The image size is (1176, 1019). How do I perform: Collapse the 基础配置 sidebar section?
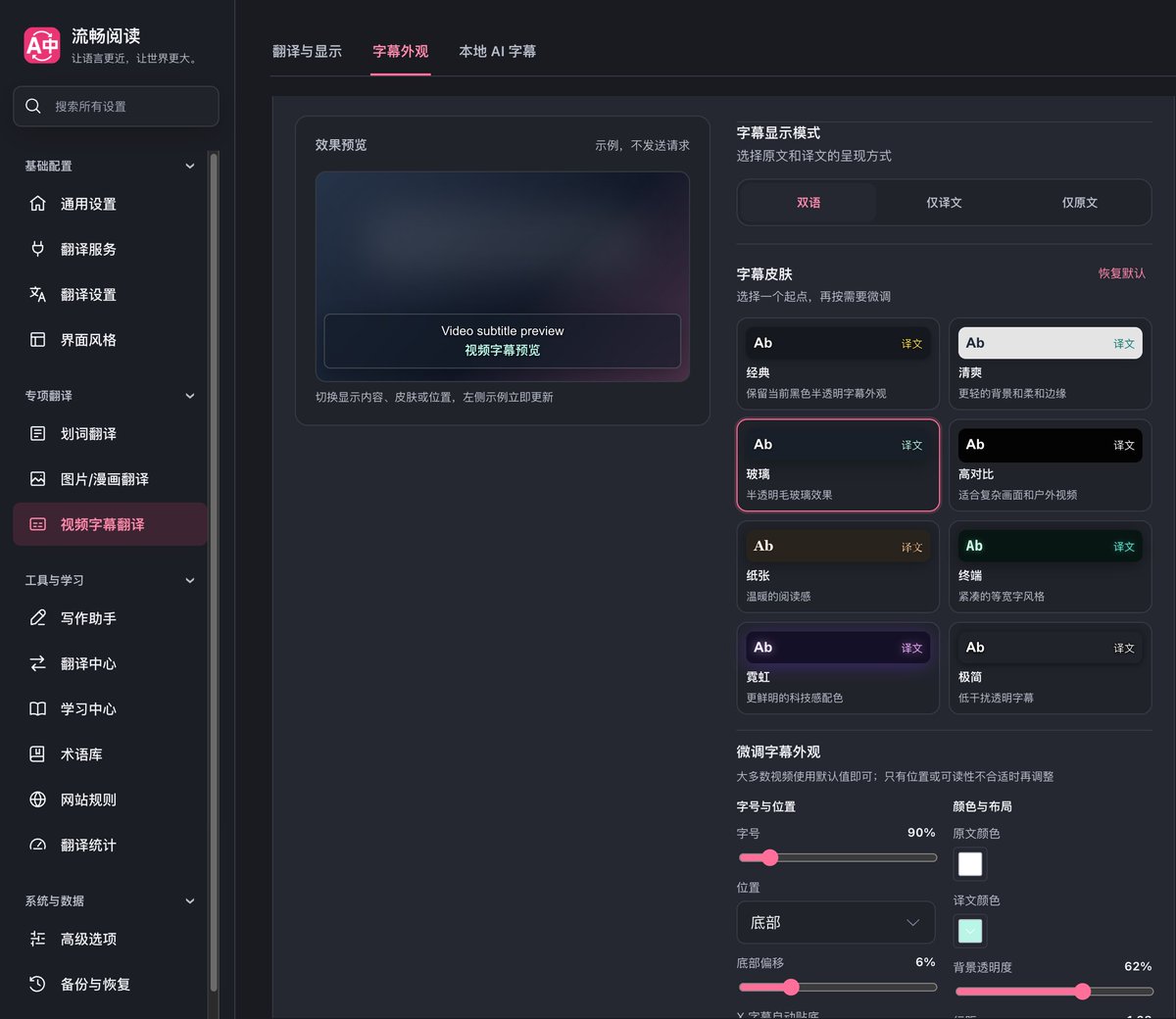[x=190, y=166]
